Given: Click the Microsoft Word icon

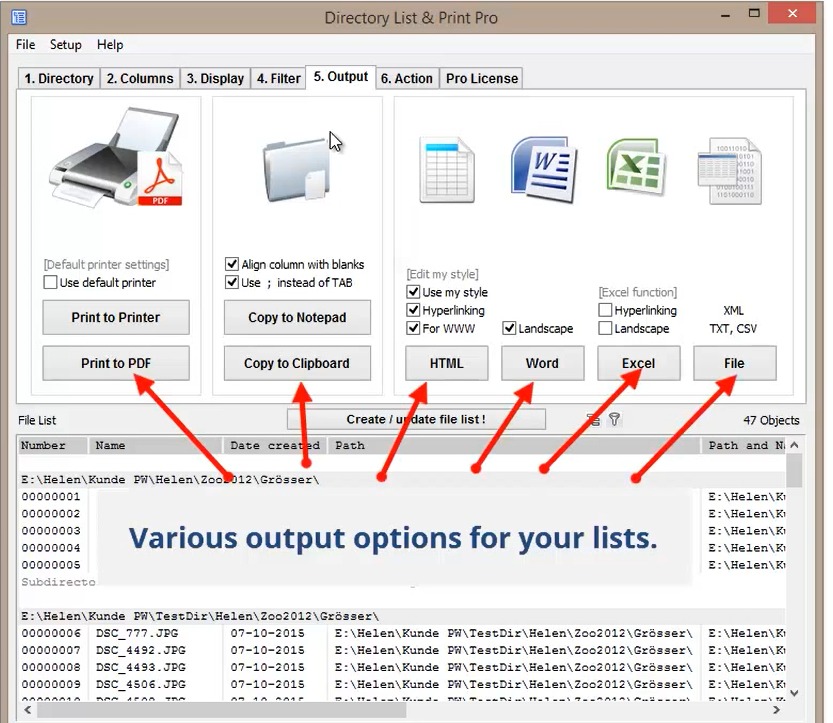Looking at the screenshot, I should [x=543, y=169].
